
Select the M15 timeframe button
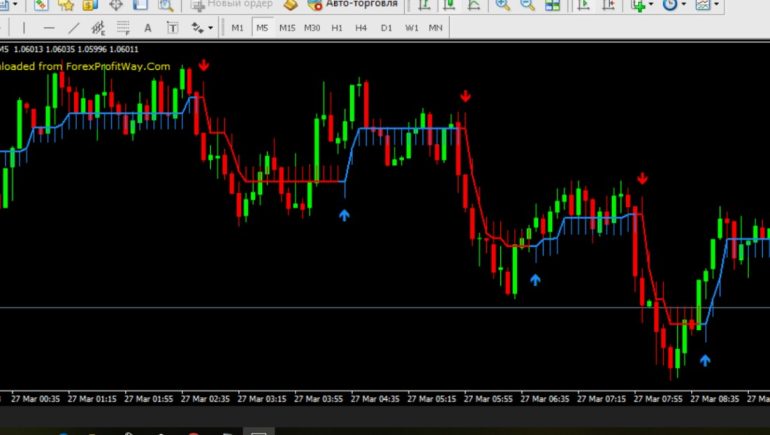[287, 28]
